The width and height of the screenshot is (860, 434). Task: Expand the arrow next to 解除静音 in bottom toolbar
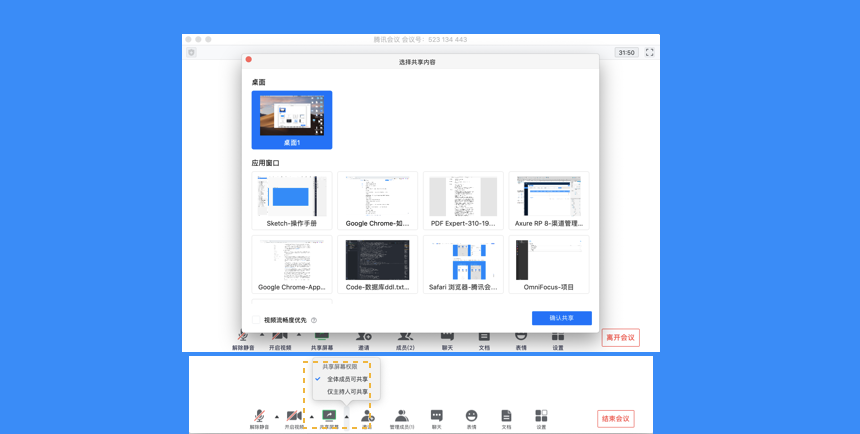click(x=276, y=417)
